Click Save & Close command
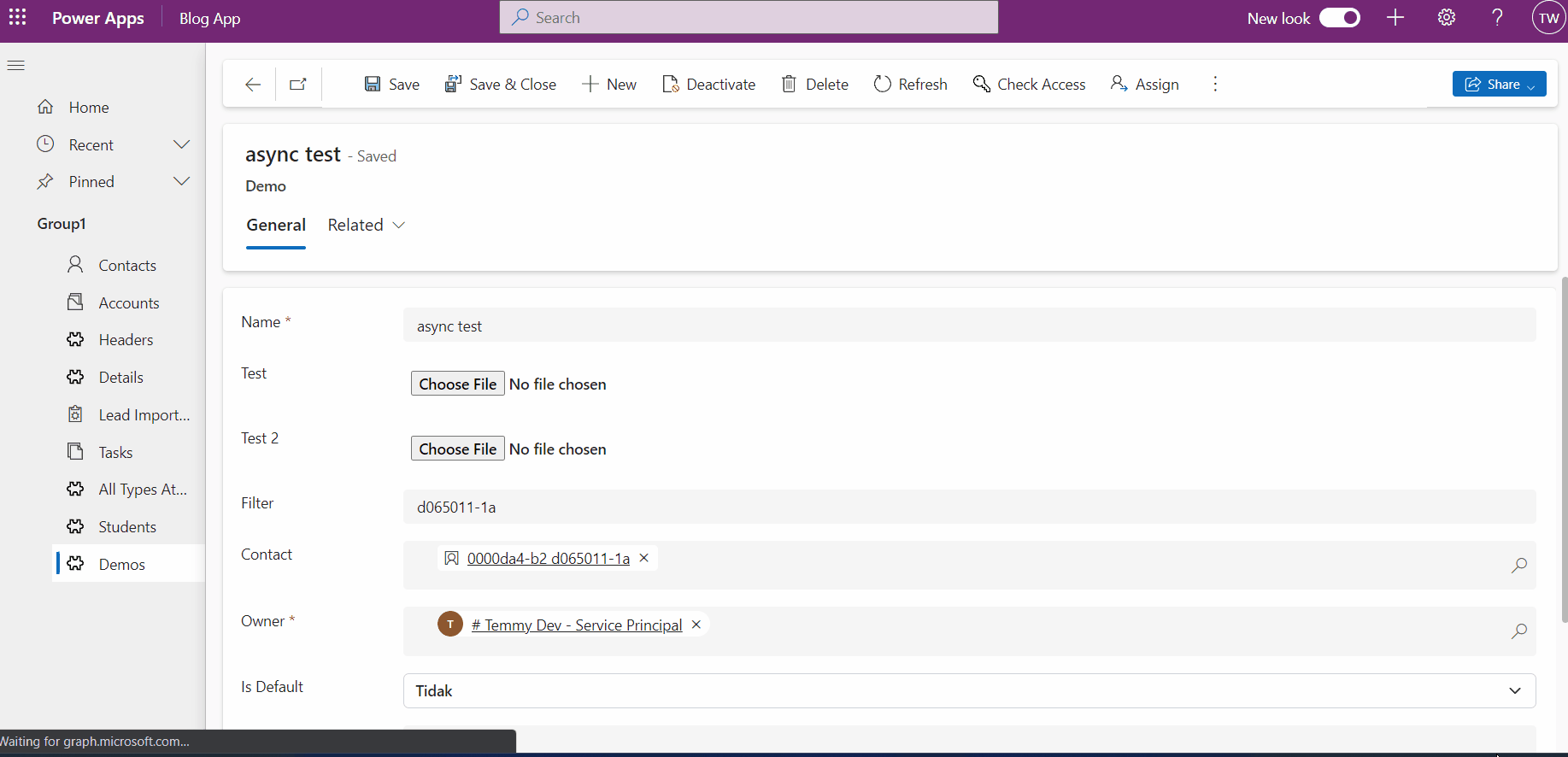The height and width of the screenshot is (757, 1568). (x=501, y=84)
